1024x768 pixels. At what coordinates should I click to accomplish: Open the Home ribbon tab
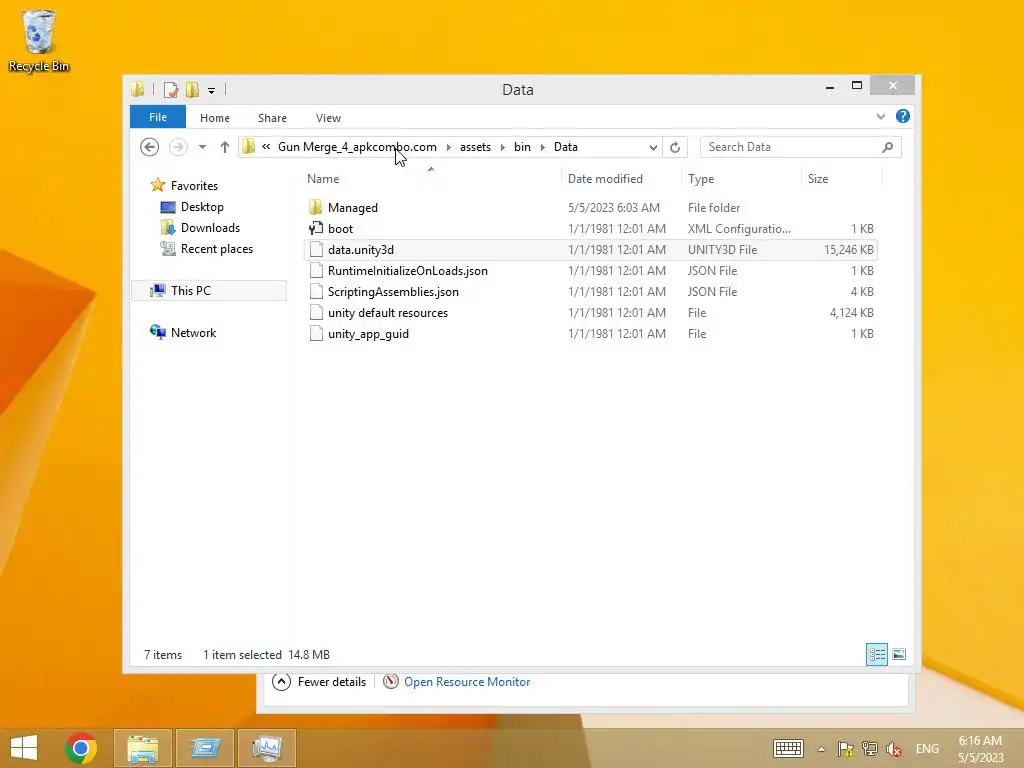(x=215, y=118)
